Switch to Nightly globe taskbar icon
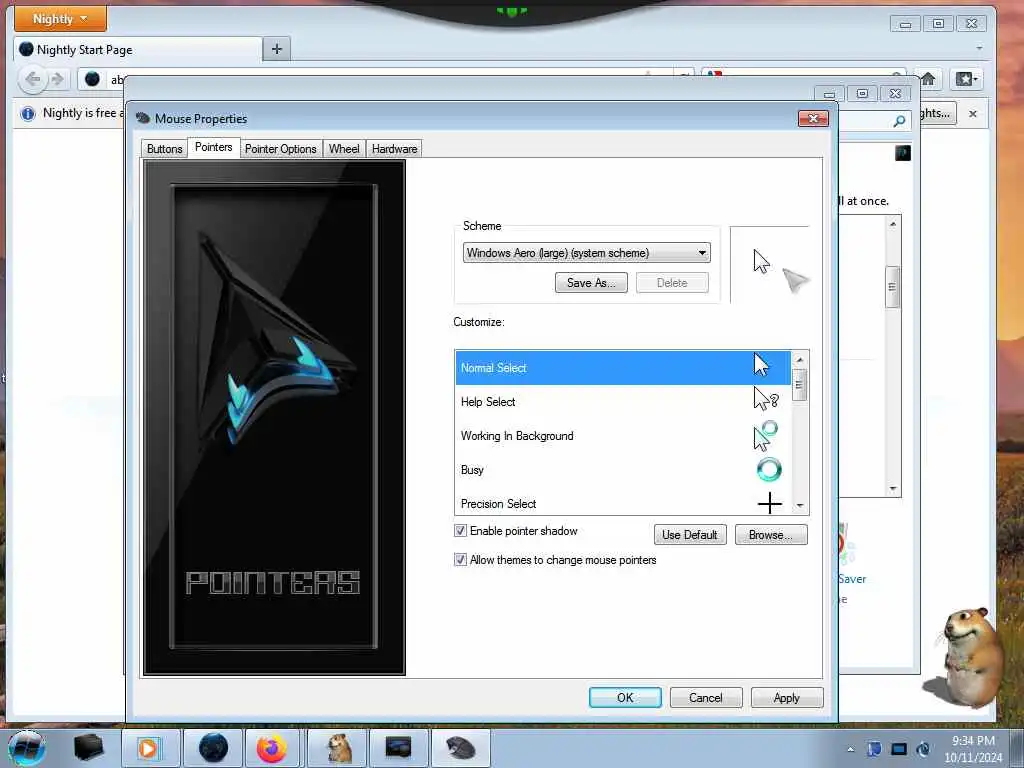The width and height of the screenshot is (1024, 768). tap(213, 748)
